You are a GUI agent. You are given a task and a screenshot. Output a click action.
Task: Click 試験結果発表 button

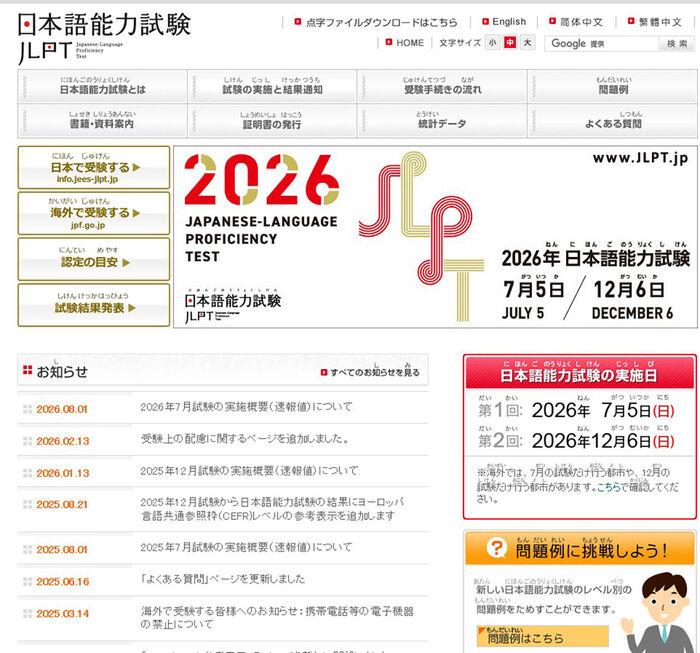[94, 305]
